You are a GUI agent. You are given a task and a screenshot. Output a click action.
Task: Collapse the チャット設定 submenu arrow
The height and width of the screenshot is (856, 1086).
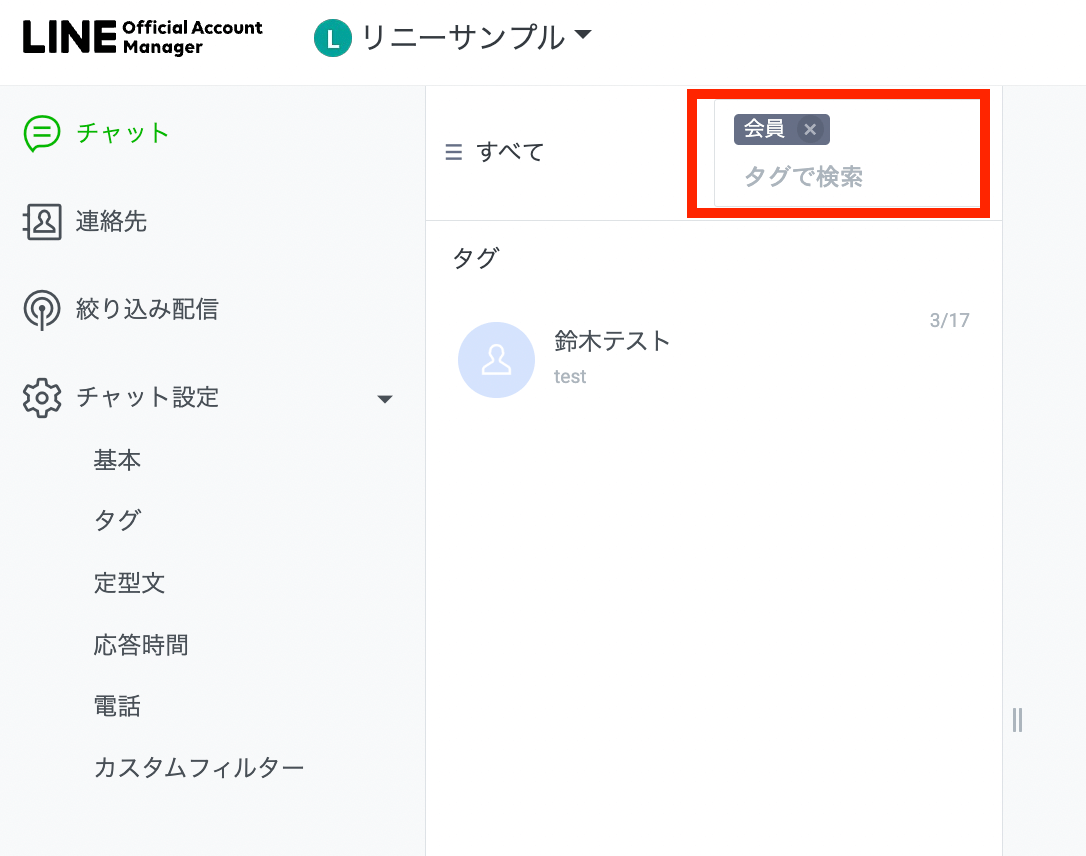(x=384, y=400)
